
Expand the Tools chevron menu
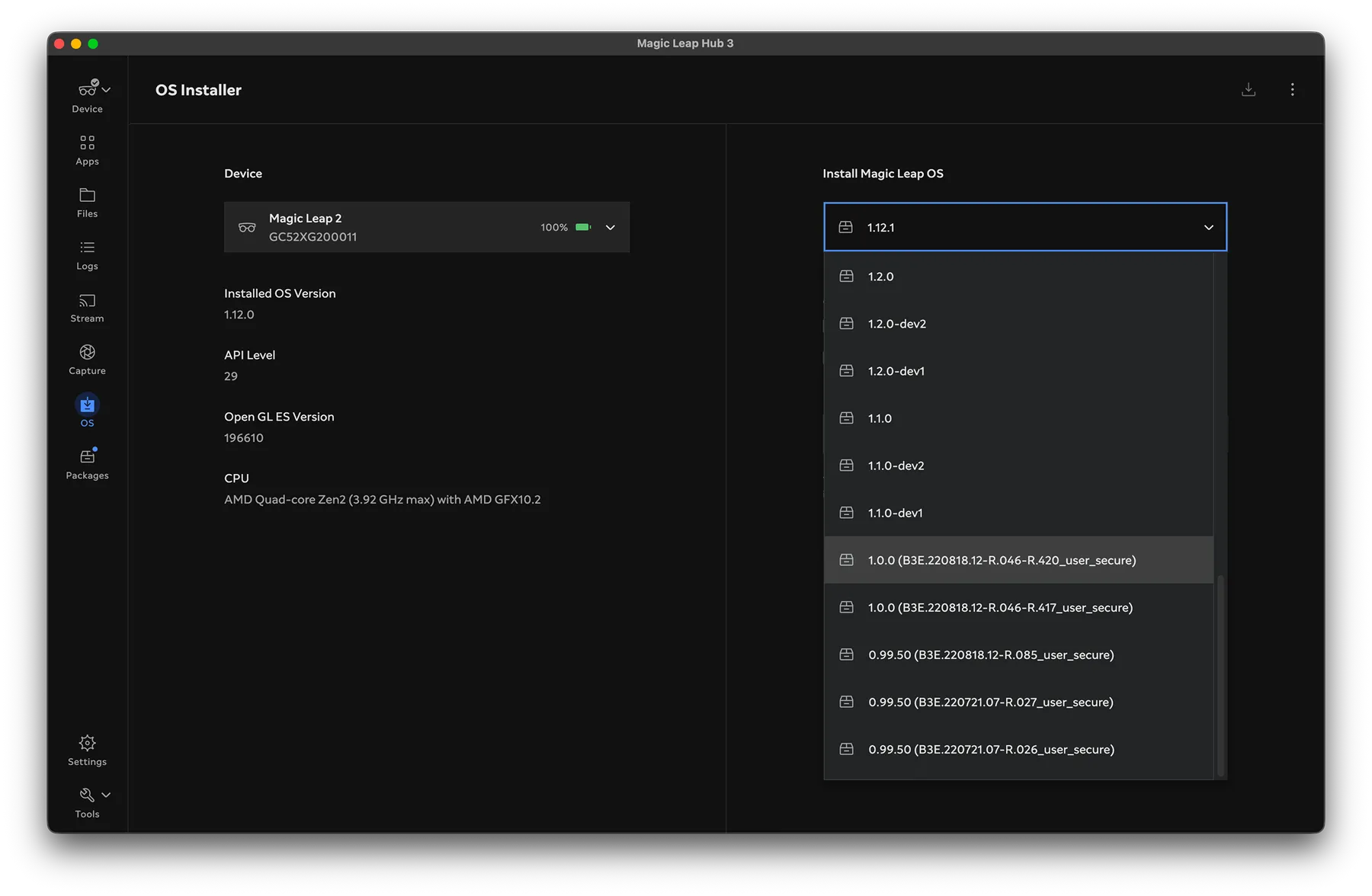(106, 795)
